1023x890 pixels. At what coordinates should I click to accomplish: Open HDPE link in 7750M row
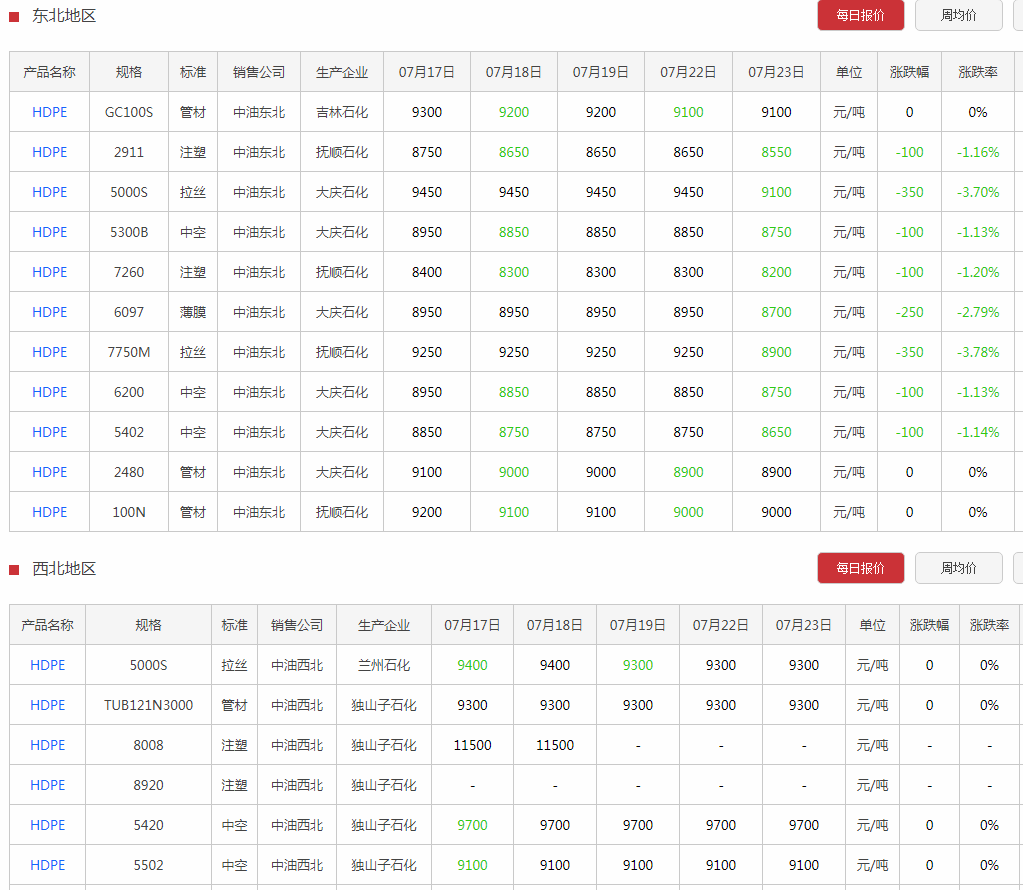50,352
